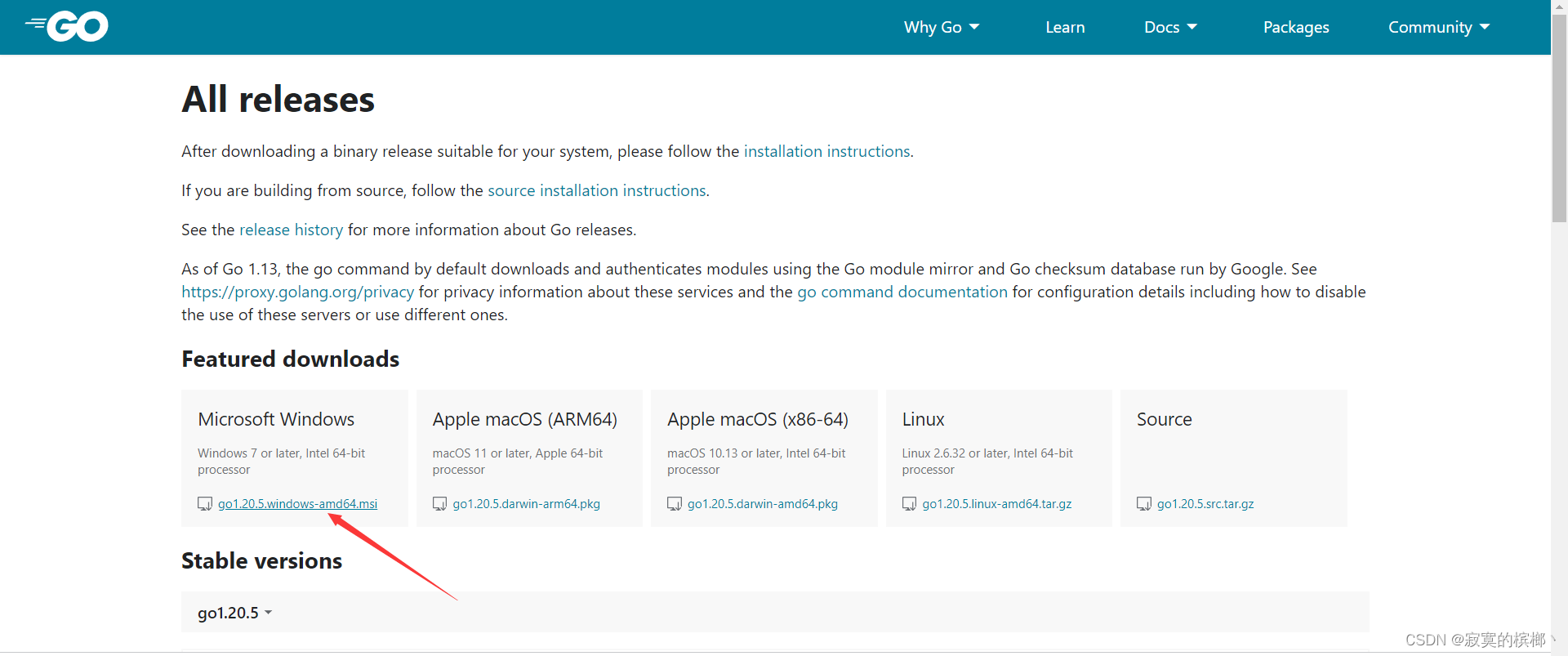
Task: Click download icon beside go1.20.5.src.tar.gz
Action: (x=1144, y=504)
